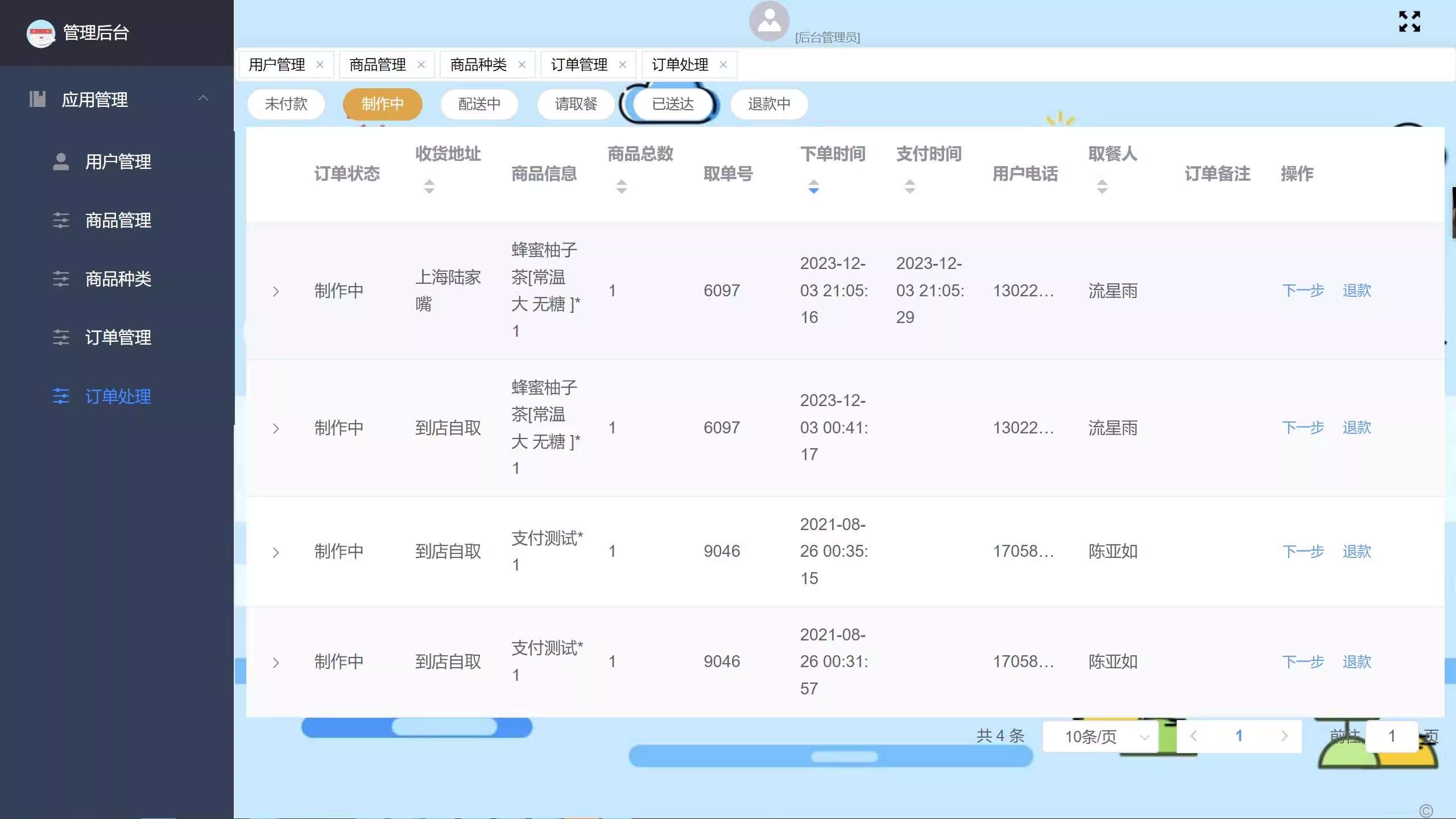
Task: Expand the order placed at 2021-08-26 00:31:57
Action: 276,663
